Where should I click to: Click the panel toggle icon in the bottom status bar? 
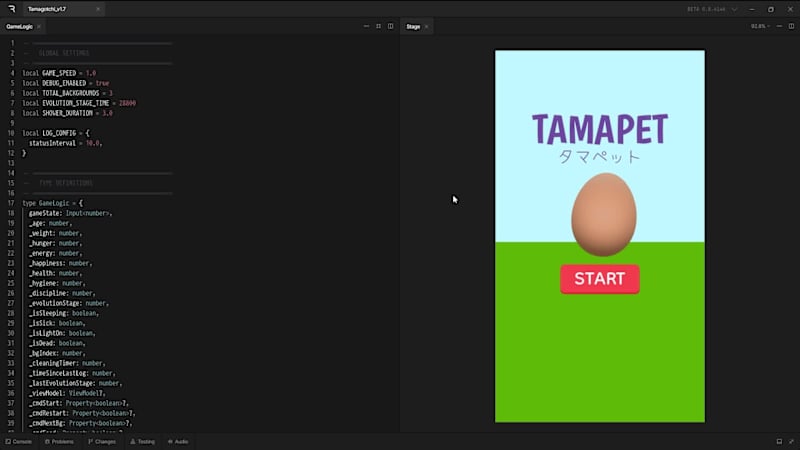point(779,442)
